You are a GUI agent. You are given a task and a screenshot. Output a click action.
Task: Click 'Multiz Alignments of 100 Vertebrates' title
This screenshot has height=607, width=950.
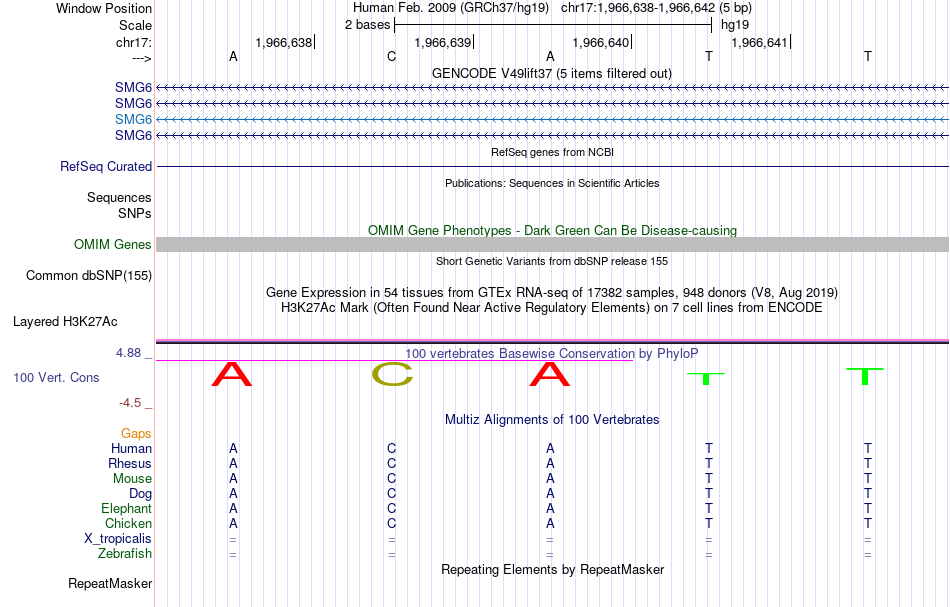tap(552, 419)
